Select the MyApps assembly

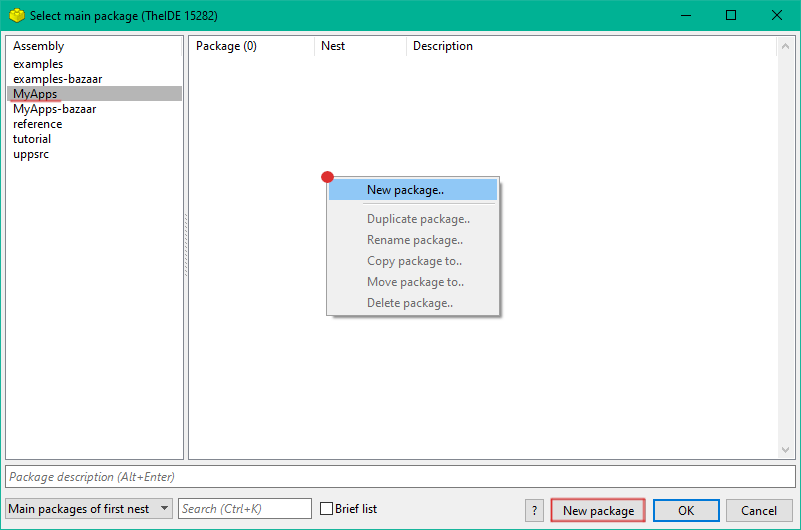[35, 94]
